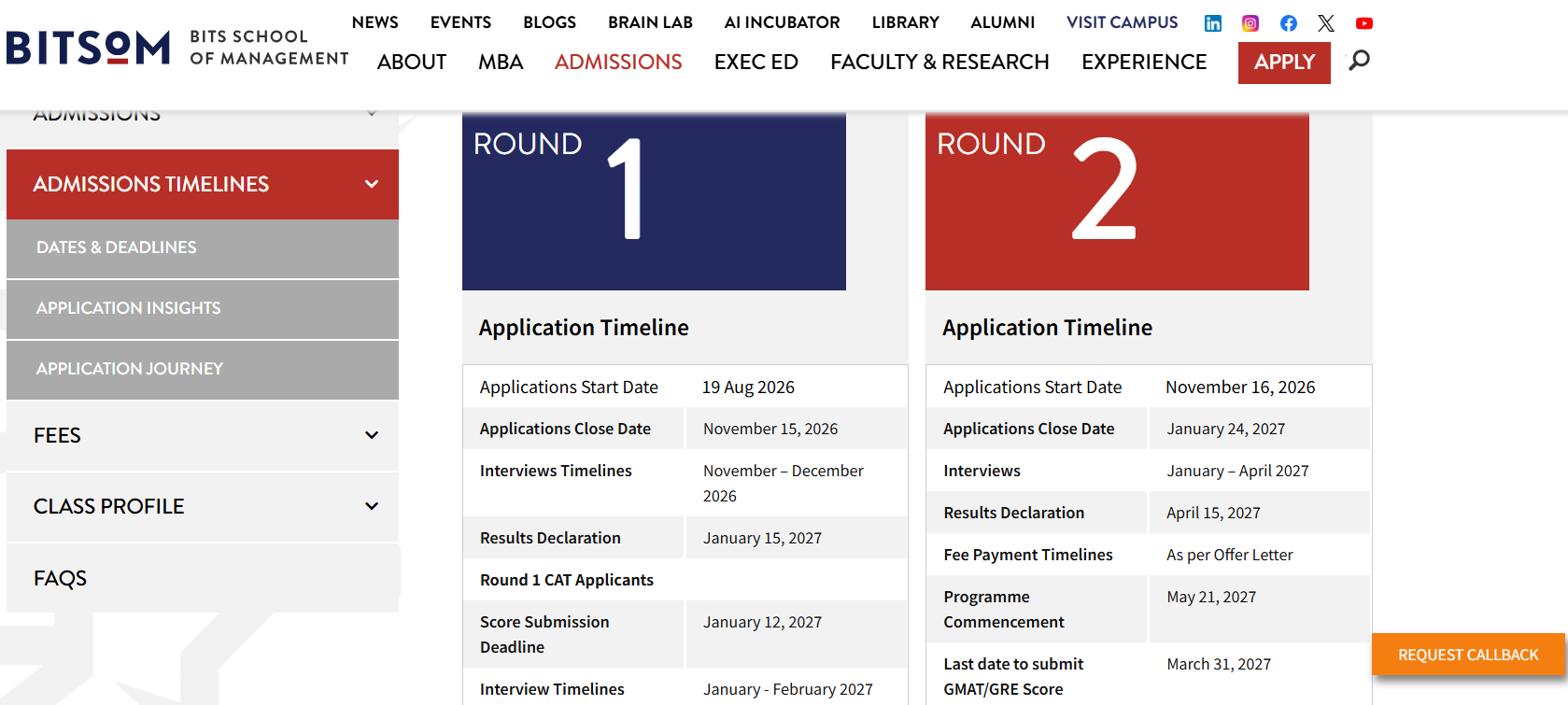Open the X (Twitter) social icon
Image resolution: width=1568 pixels, height=705 pixels.
(1326, 23)
